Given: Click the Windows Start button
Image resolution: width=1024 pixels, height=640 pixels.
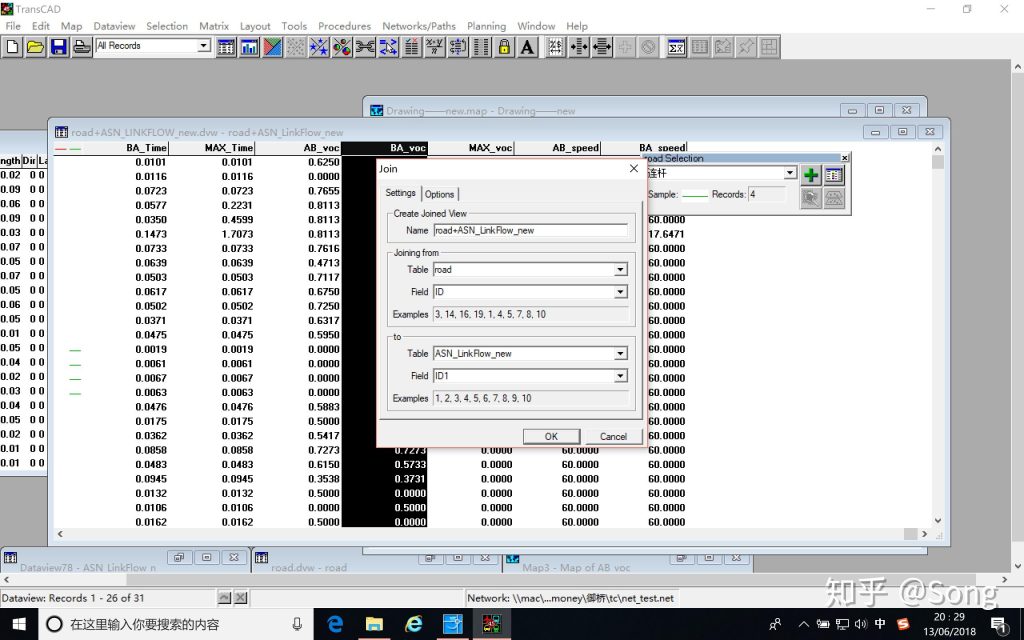Looking at the screenshot, I should point(19,624).
